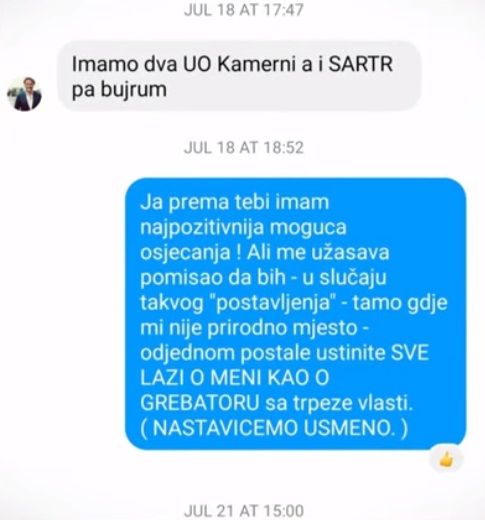
Task: Click the "Ja prema tebi imam" line
Action: 235,203
